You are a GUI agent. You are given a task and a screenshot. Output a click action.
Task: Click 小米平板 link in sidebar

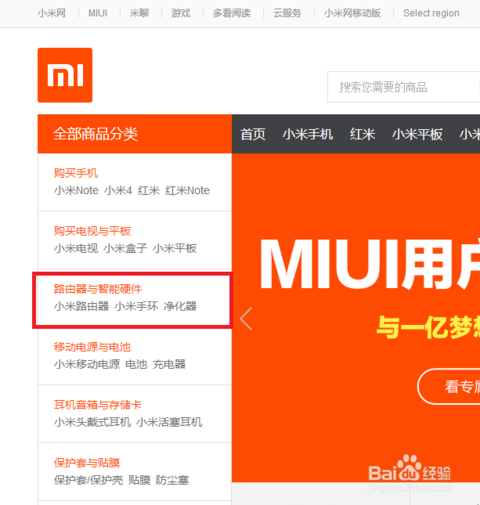pyautogui.click(x=175, y=248)
